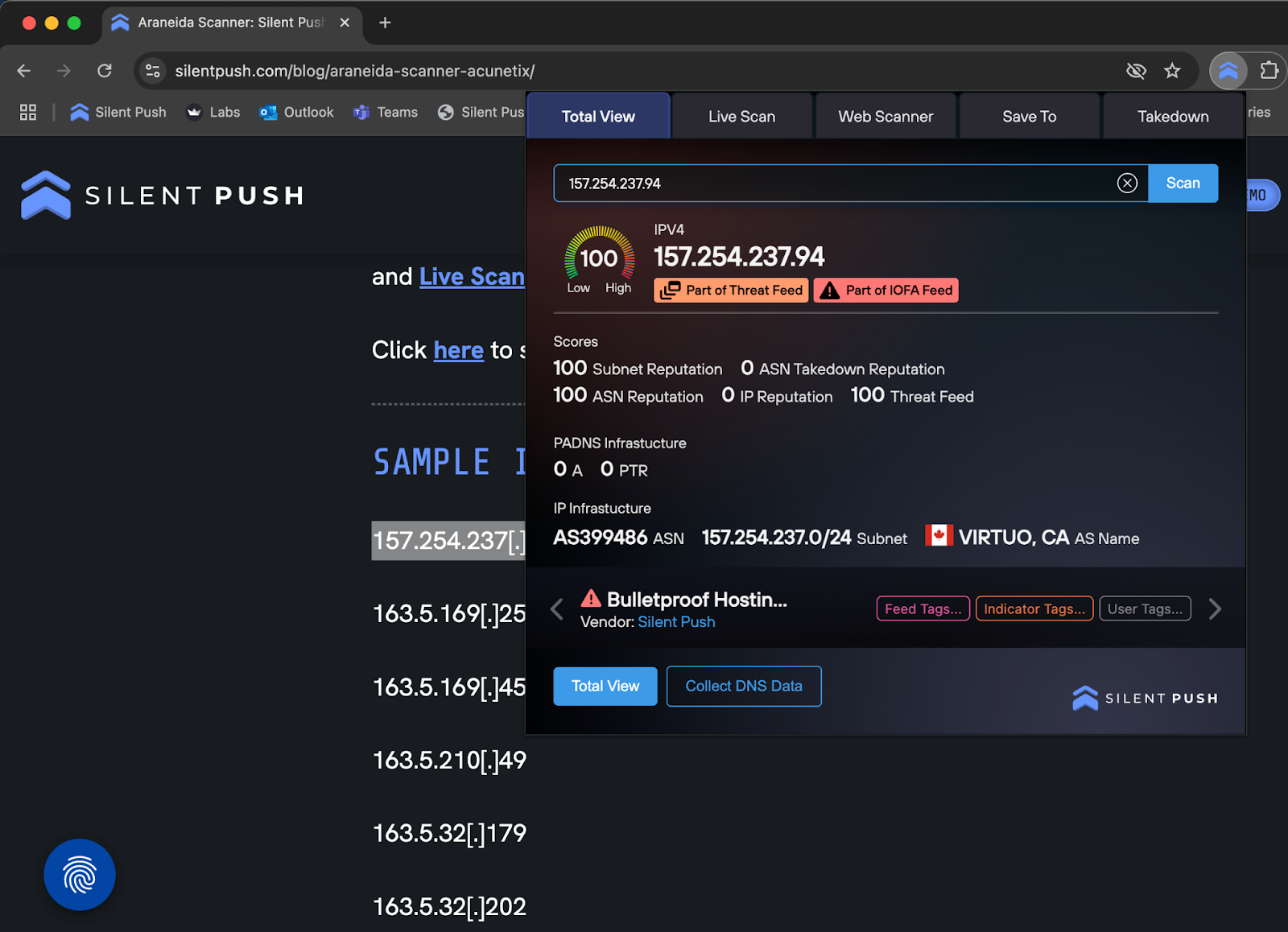The width and height of the screenshot is (1288, 932).
Task: Clear the IP search field
Action: [x=1127, y=184]
